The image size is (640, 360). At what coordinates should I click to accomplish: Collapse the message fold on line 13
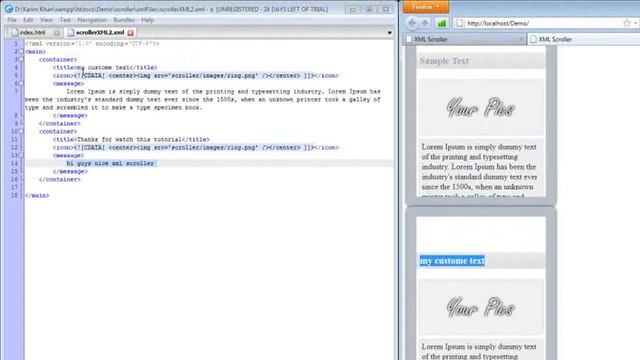[21, 156]
